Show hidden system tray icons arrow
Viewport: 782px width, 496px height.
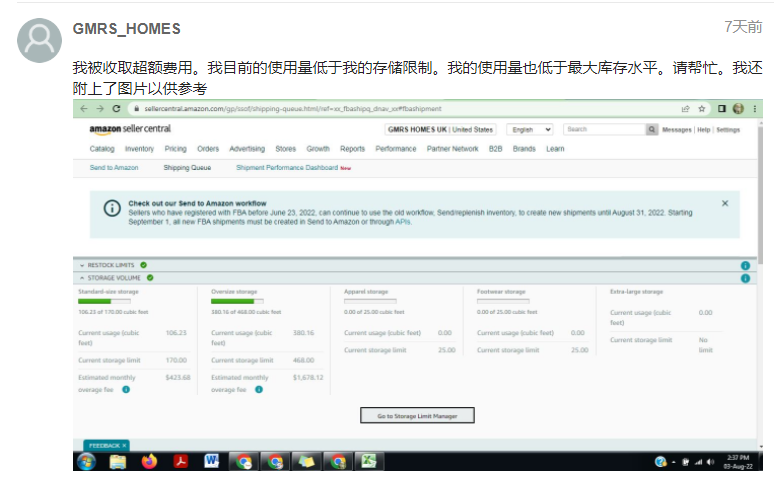[x=674, y=463]
